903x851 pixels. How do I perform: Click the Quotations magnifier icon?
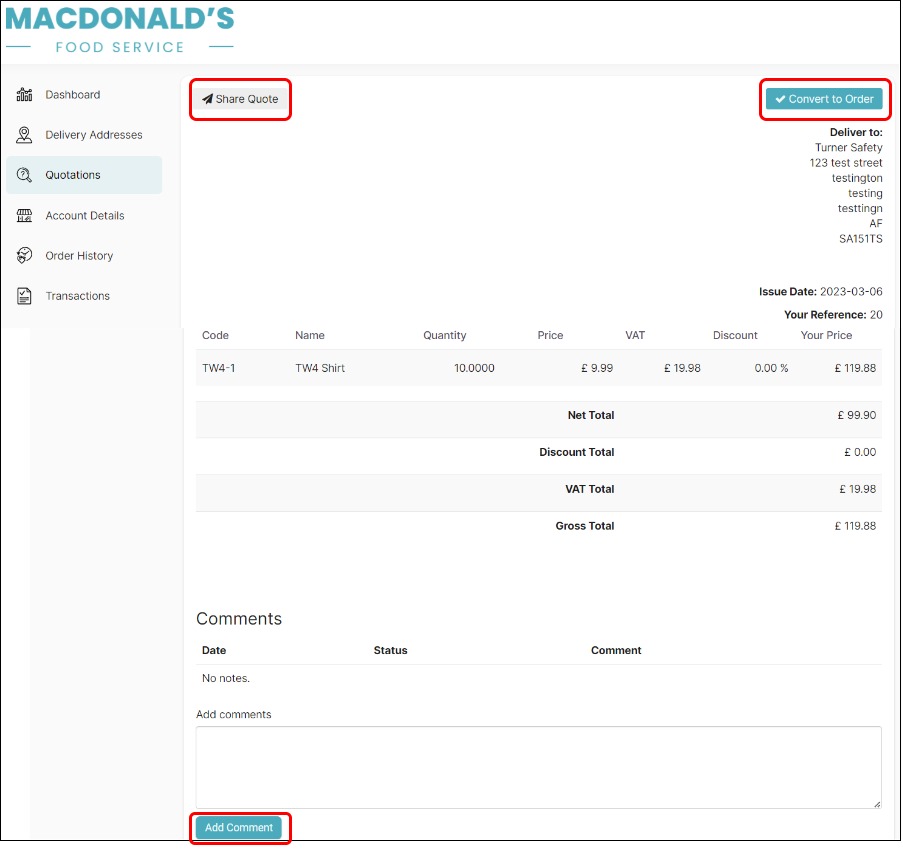click(24, 175)
